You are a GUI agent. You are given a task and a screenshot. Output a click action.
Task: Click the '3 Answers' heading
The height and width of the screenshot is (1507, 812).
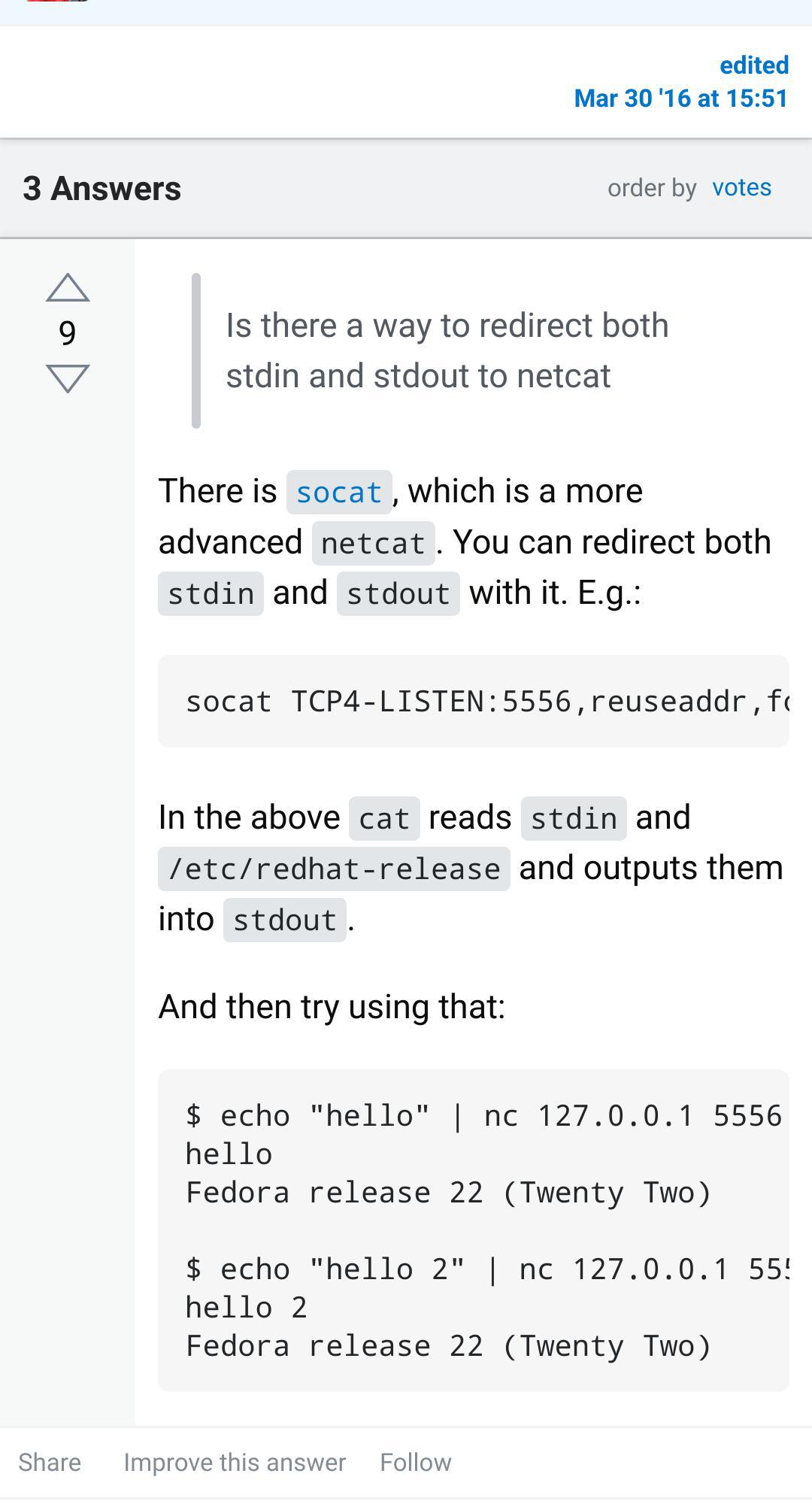(x=102, y=189)
